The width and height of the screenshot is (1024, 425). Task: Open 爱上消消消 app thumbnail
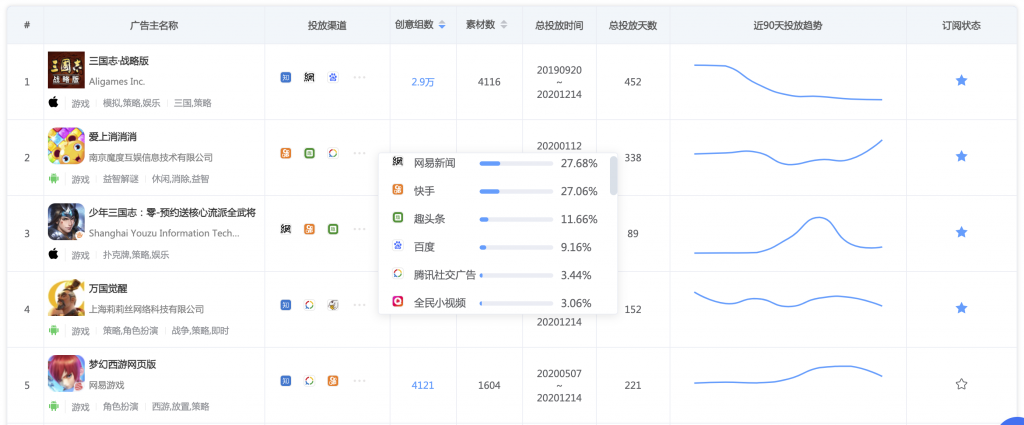pyautogui.click(x=67, y=146)
